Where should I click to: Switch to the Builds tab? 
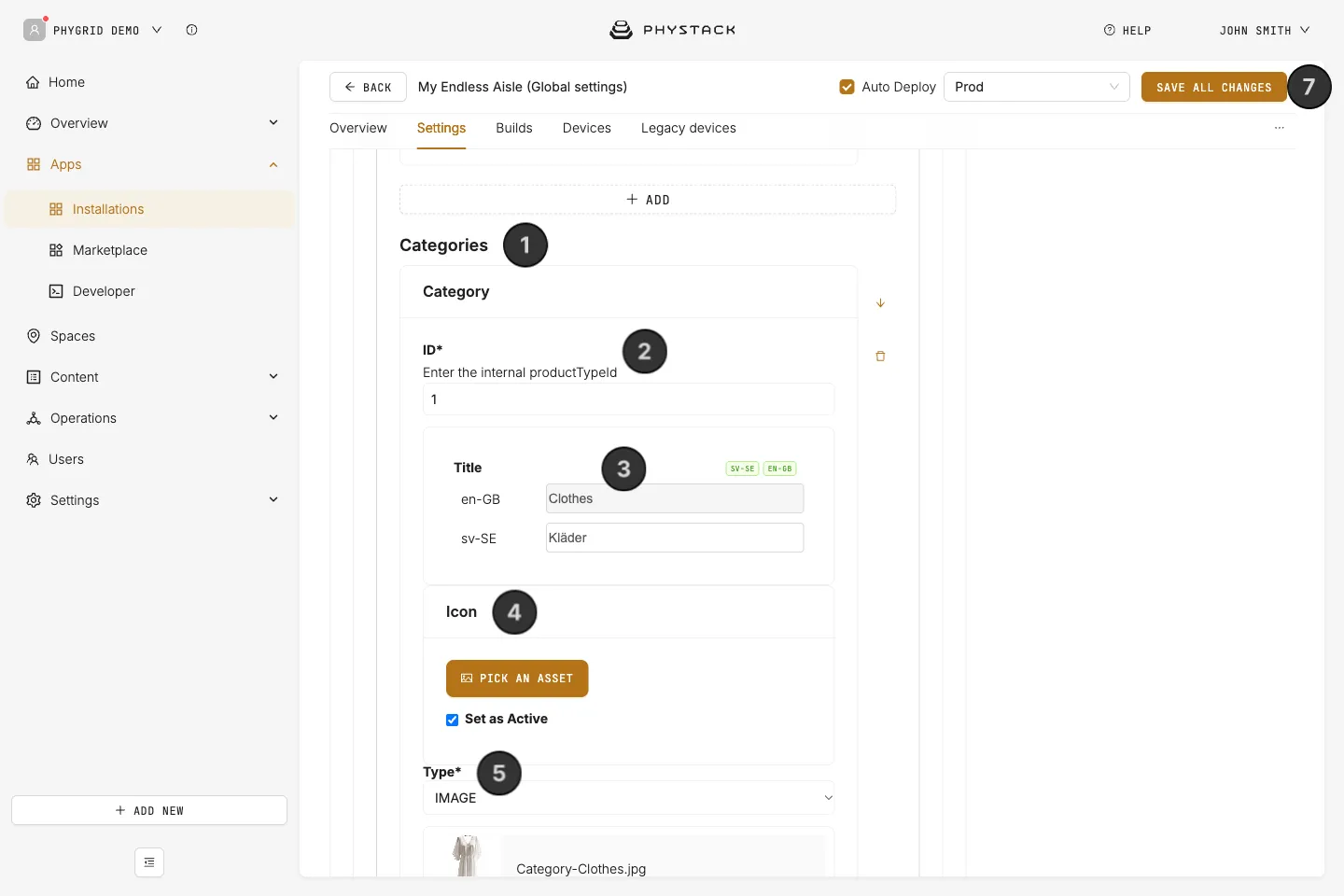click(x=514, y=128)
